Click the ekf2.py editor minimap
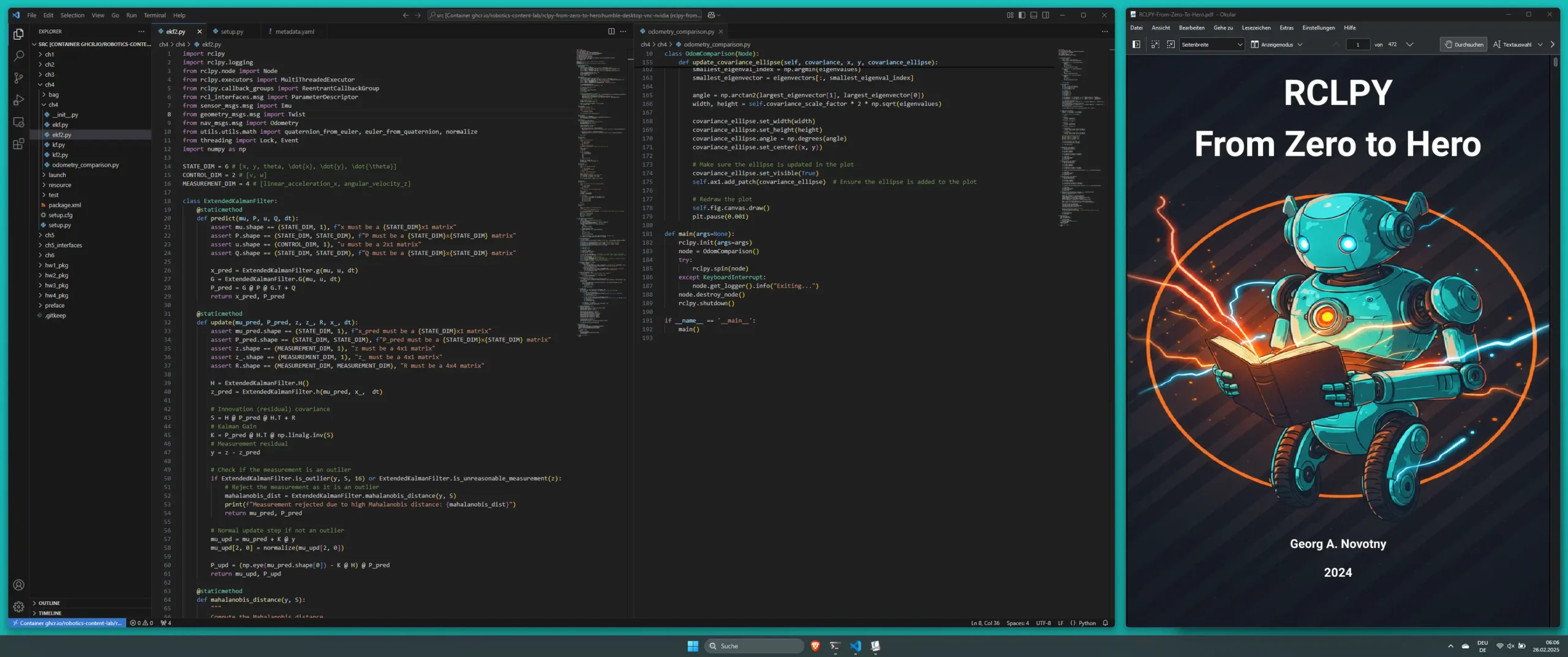The width and height of the screenshot is (1568, 657). pyautogui.click(x=601, y=193)
